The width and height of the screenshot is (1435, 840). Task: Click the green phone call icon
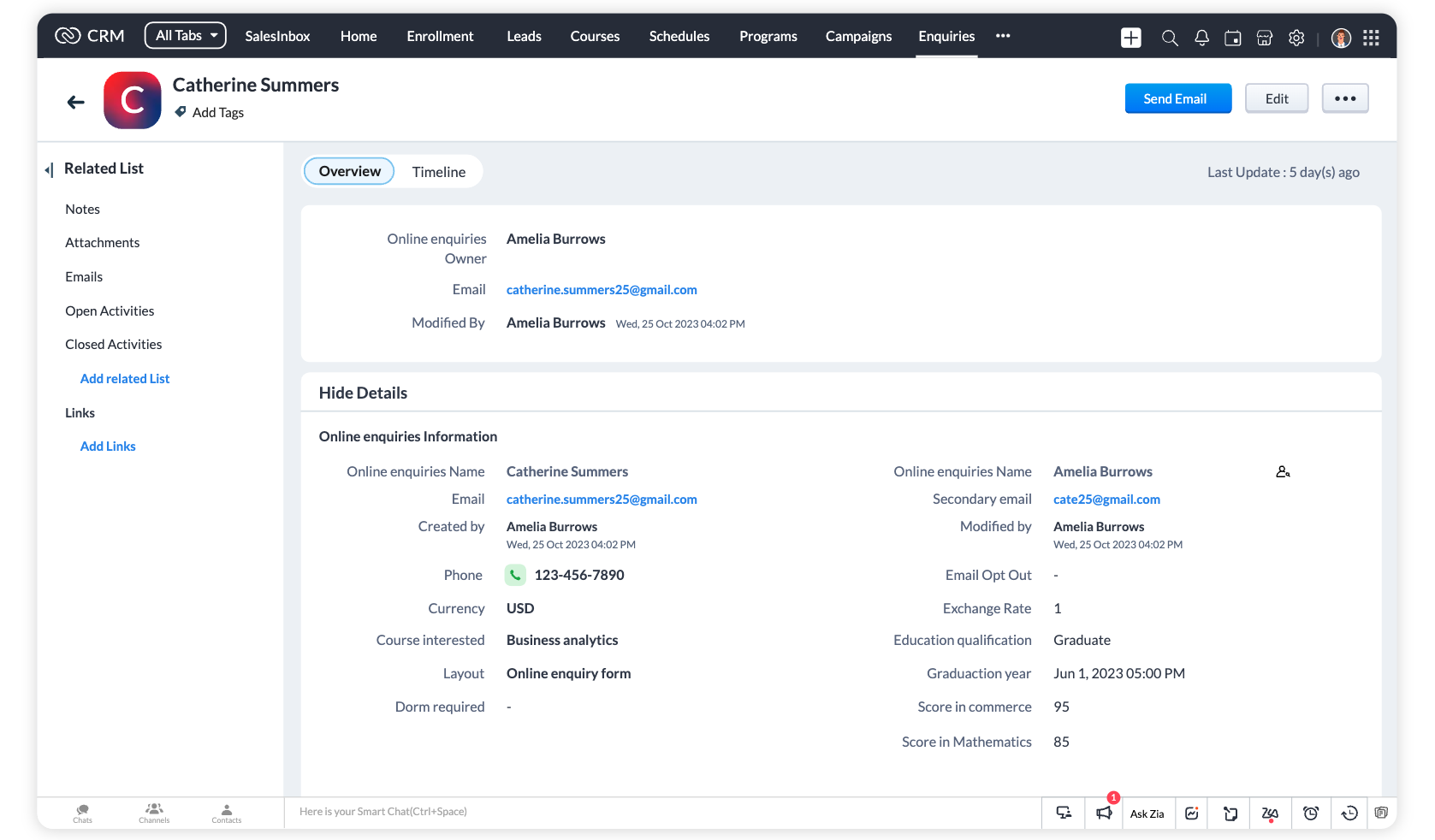(x=515, y=575)
